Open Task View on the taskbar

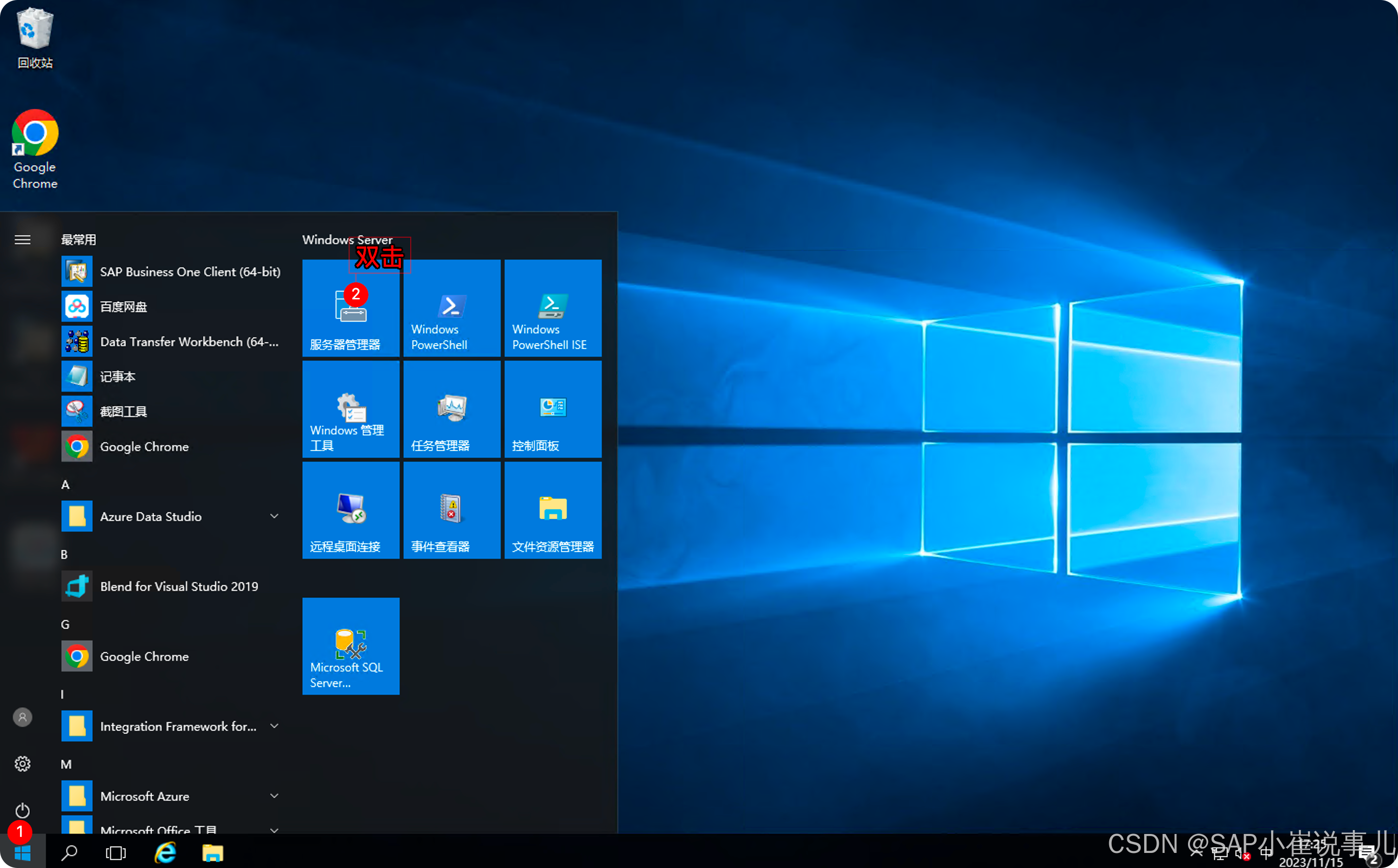(x=116, y=852)
